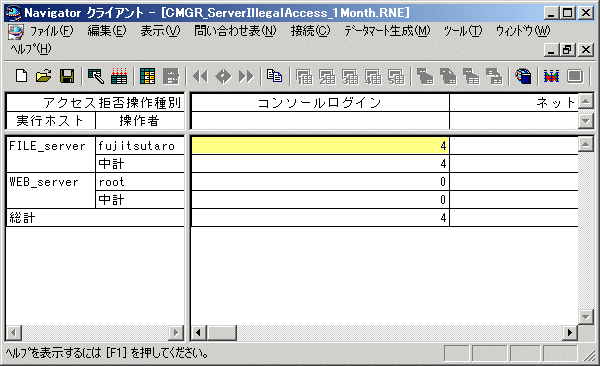The image size is (600, 366).
Task: Click the New document icon
Action: [x=21, y=76]
